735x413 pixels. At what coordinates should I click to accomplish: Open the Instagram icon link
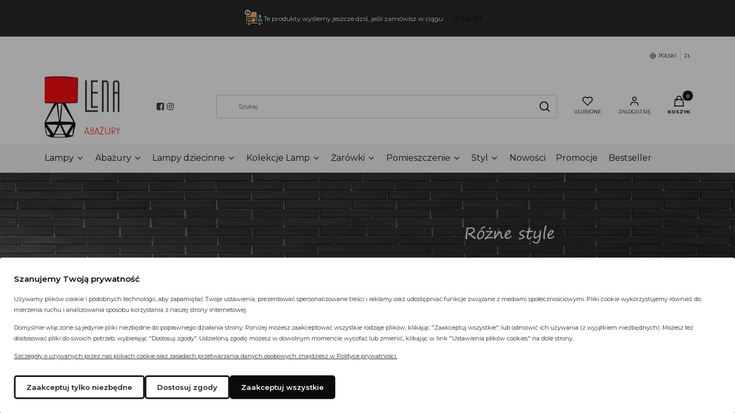tap(170, 106)
